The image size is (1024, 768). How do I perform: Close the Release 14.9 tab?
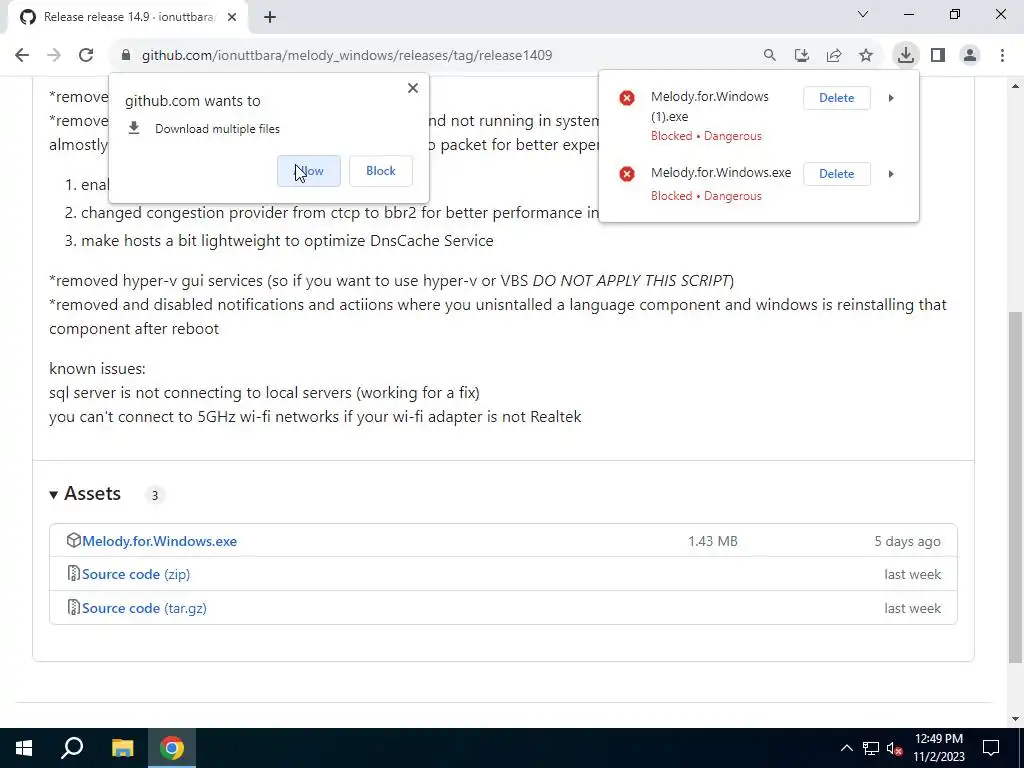232,17
